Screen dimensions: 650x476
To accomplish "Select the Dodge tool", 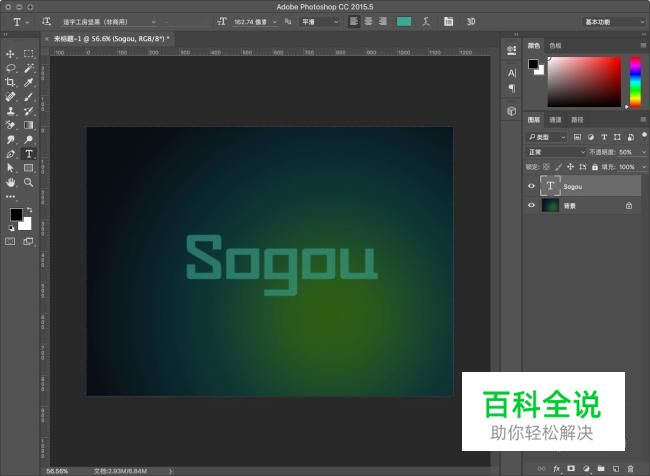I will pos(28,139).
